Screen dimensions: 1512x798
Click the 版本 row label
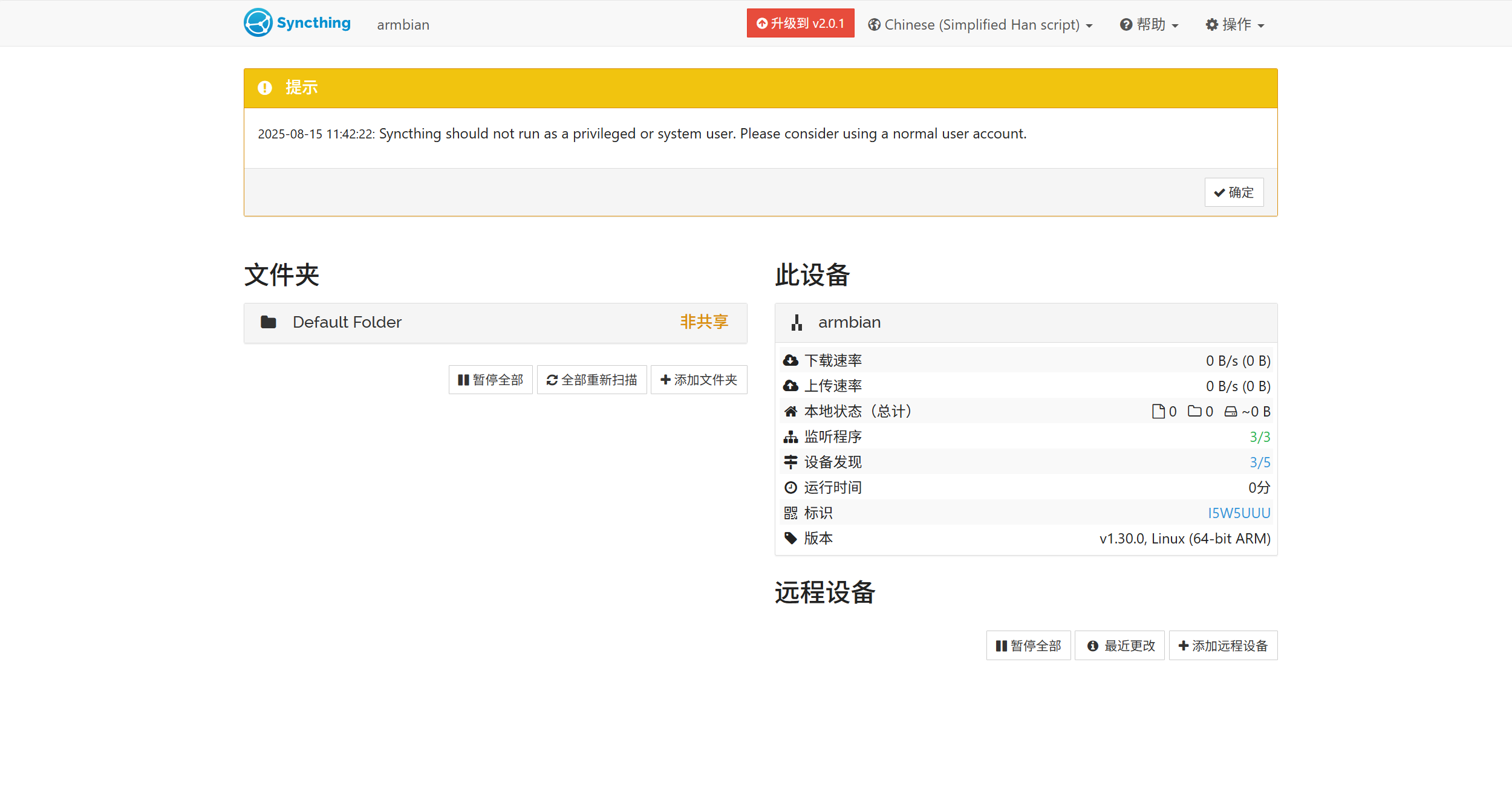pos(818,539)
